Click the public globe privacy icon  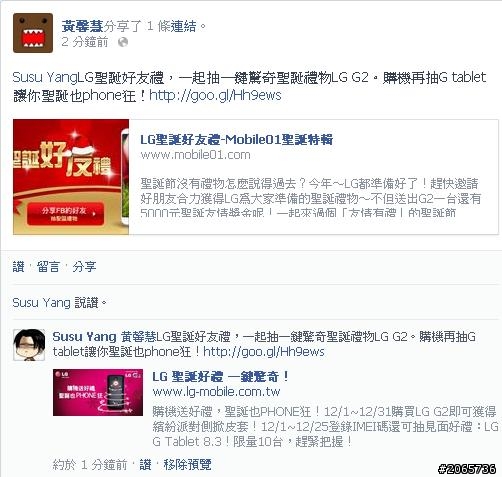coord(123,42)
